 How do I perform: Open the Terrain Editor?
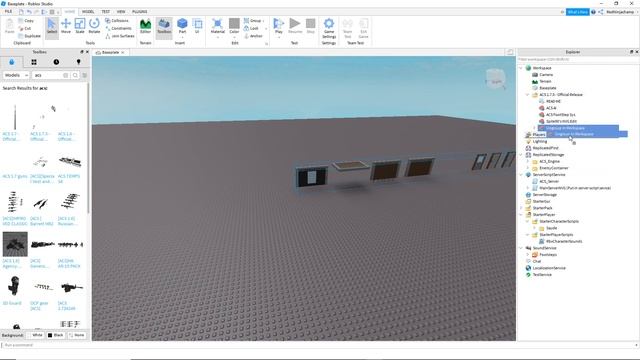[x=145, y=27]
